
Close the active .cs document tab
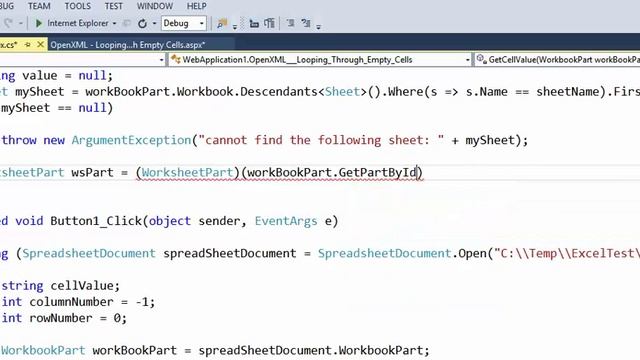point(40,44)
